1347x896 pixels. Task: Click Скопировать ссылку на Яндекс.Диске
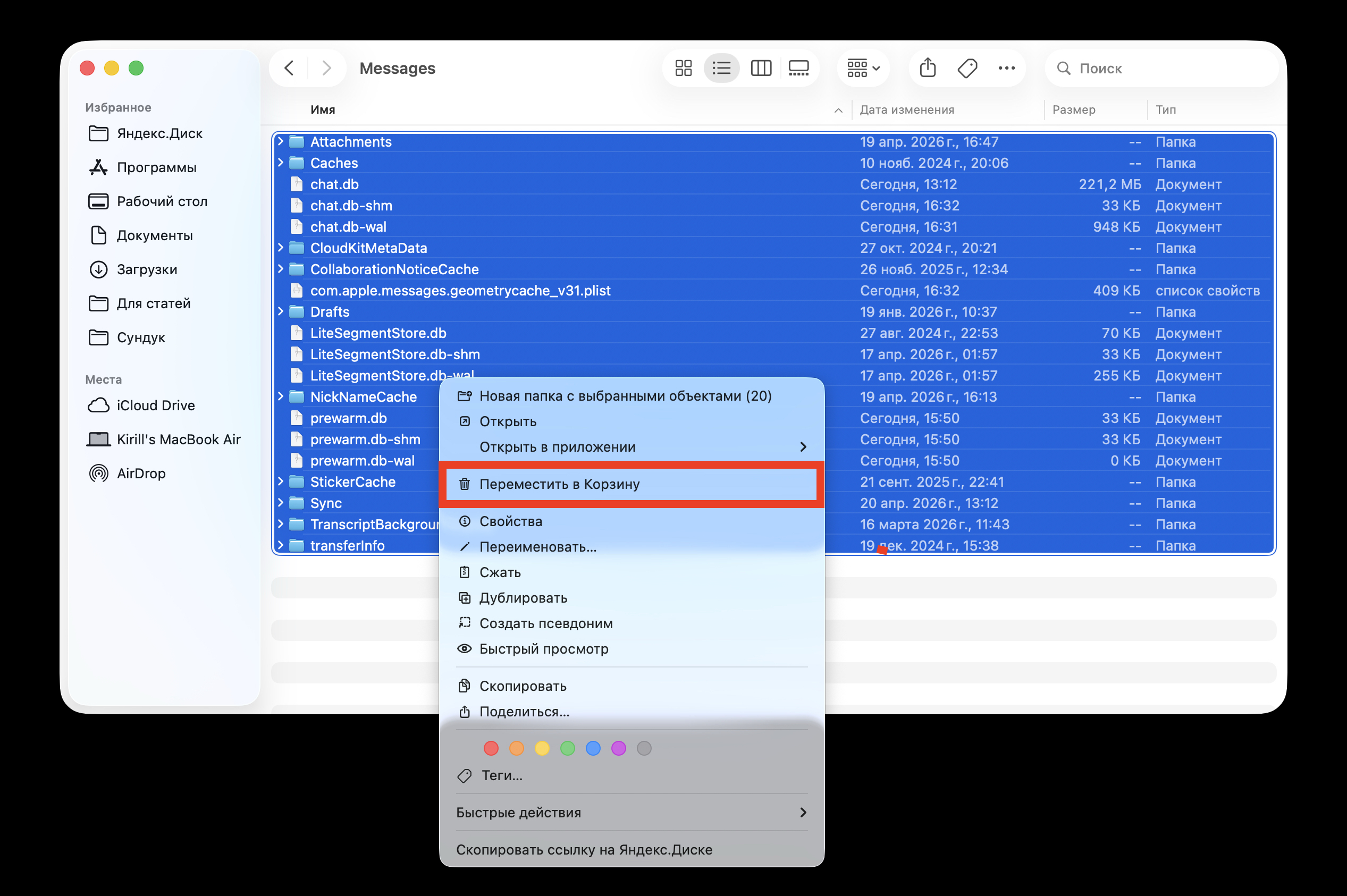pos(584,850)
